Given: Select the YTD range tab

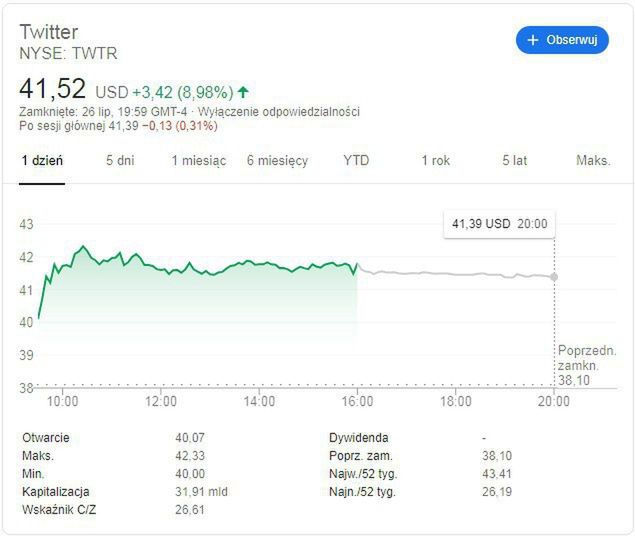Looking at the screenshot, I should click(356, 160).
